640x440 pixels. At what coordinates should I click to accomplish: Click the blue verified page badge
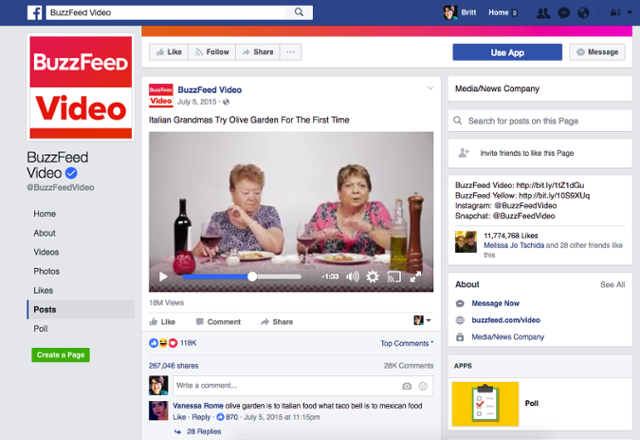point(71,173)
